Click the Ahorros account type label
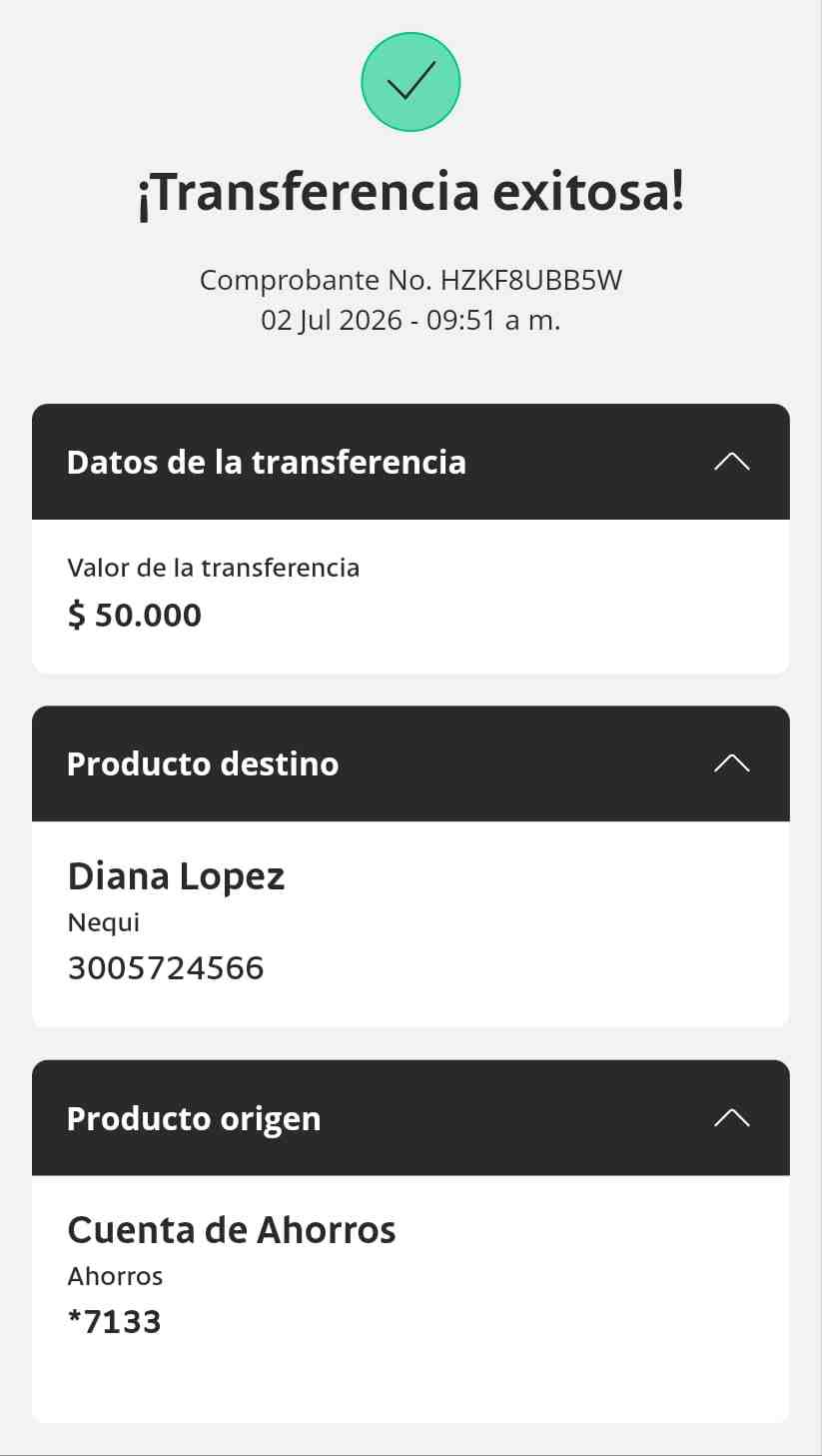The image size is (822, 1456). [x=115, y=1276]
